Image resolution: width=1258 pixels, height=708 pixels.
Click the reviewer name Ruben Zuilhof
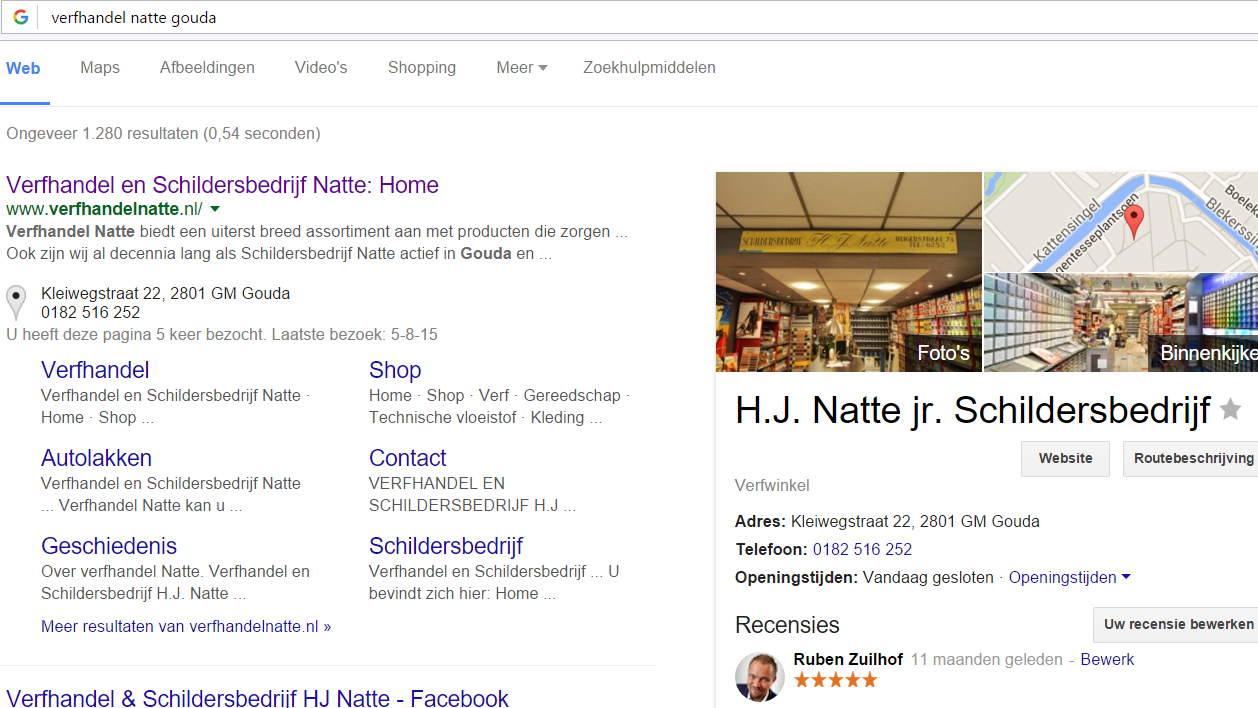pyautogui.click(x=848, y=659)
